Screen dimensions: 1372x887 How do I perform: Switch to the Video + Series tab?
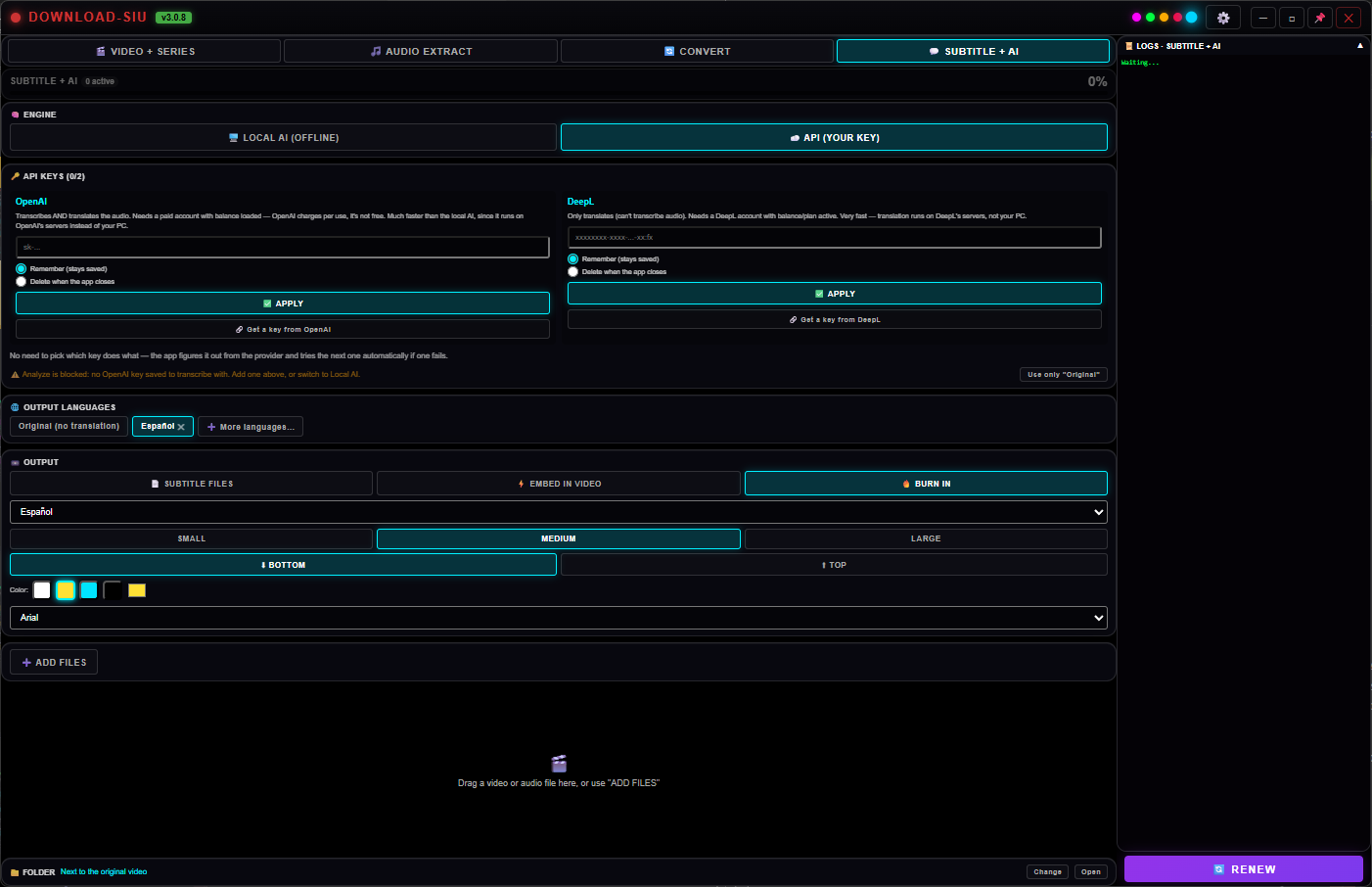145,51
